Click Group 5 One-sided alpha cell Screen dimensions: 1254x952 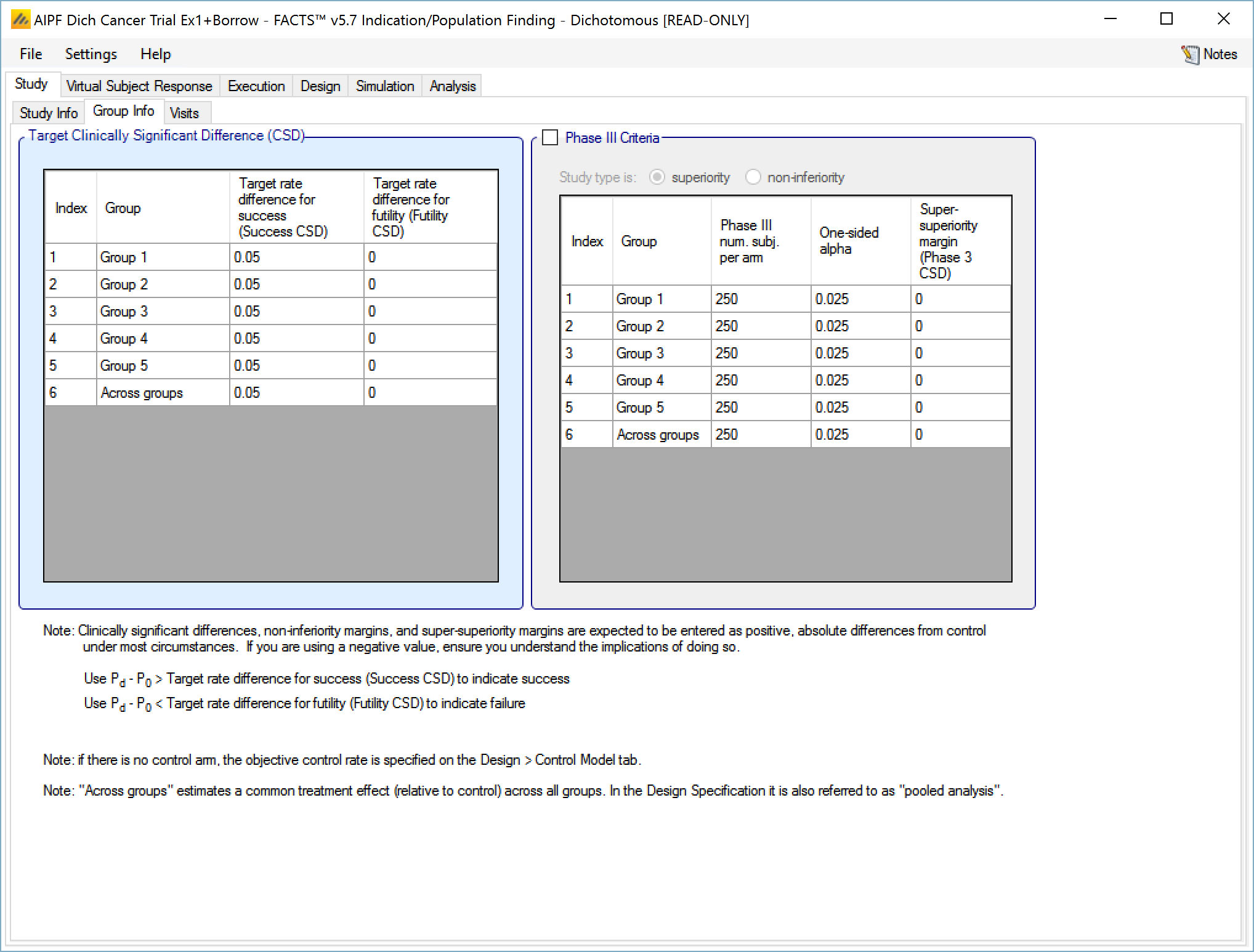(x=860, y=408)
